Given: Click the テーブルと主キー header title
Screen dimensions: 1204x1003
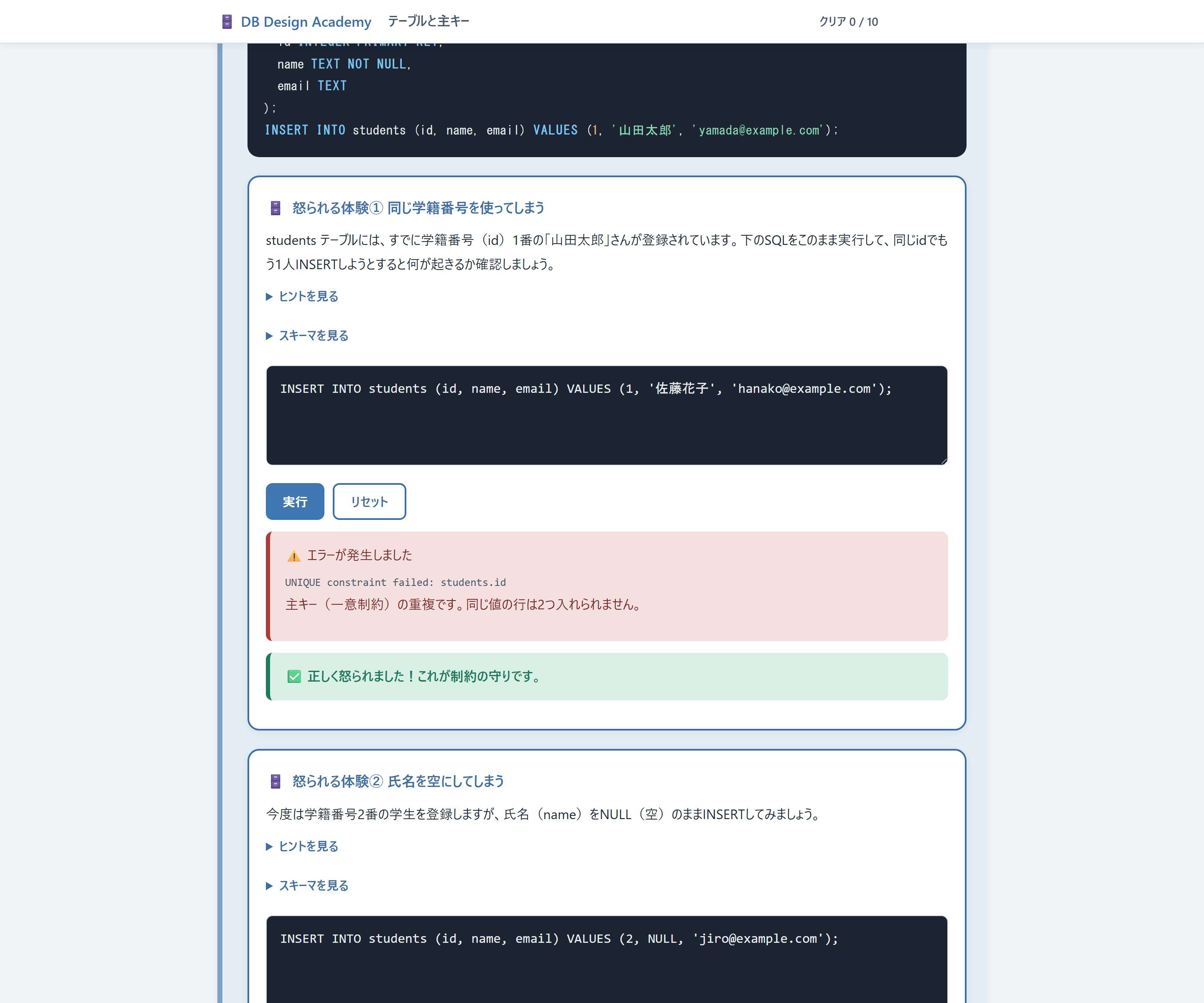Looking at the screenshot, I should (x=428, y=21).
